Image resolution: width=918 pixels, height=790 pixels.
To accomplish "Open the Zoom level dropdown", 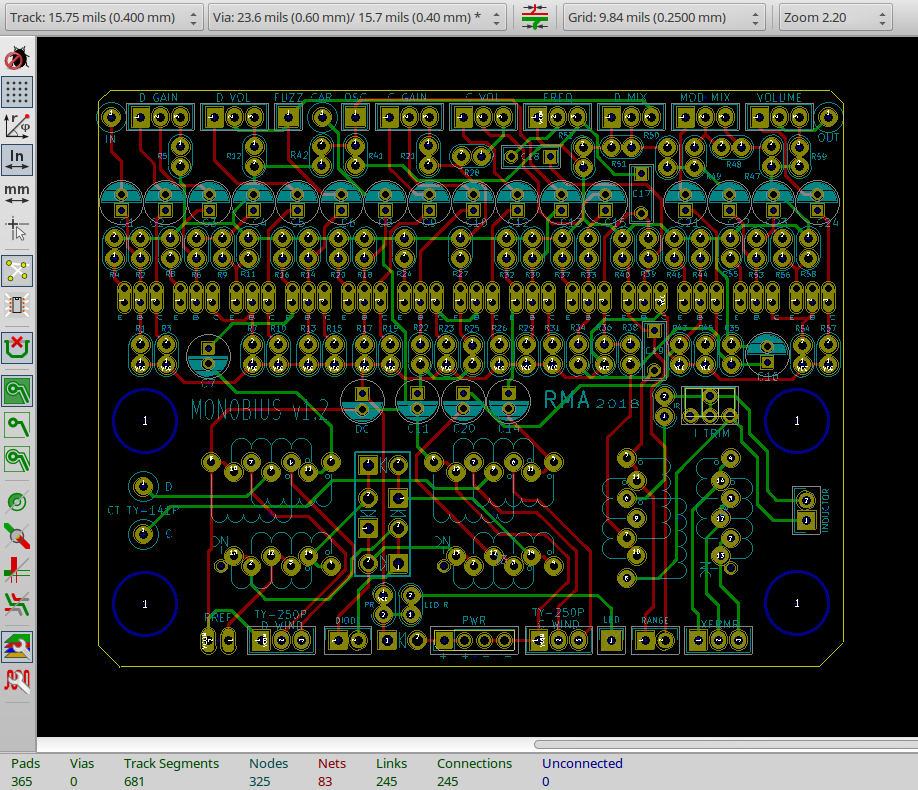I will [834, 17].
